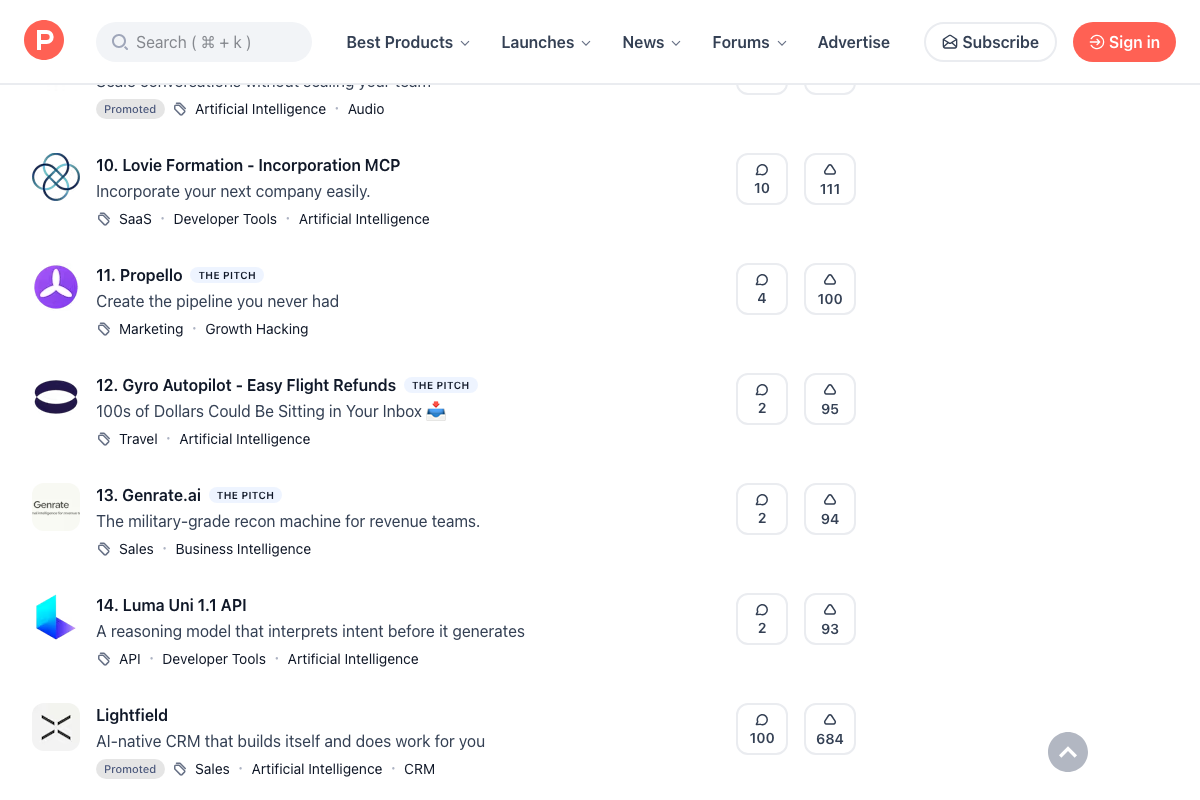
Task: Open the Product Hunt home logo
Action: tap(44, 41)
